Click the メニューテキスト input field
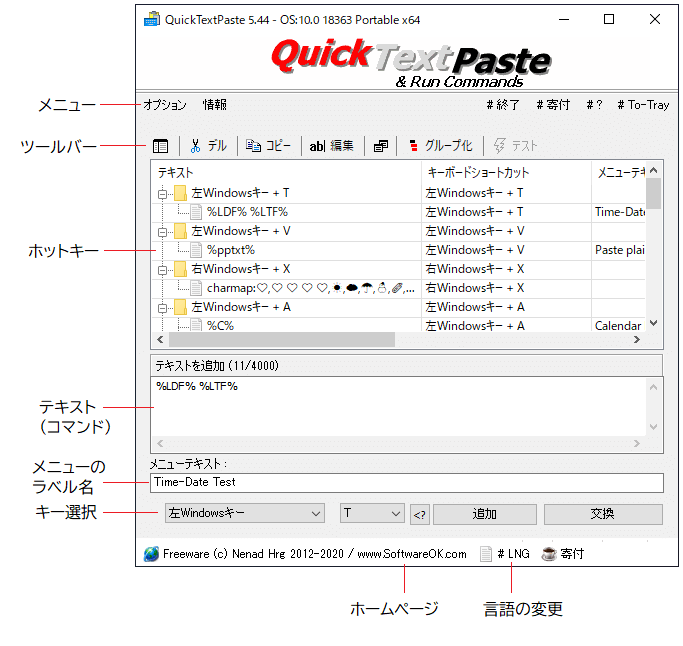The image size is (683, 646). click(x=407, y=483)
